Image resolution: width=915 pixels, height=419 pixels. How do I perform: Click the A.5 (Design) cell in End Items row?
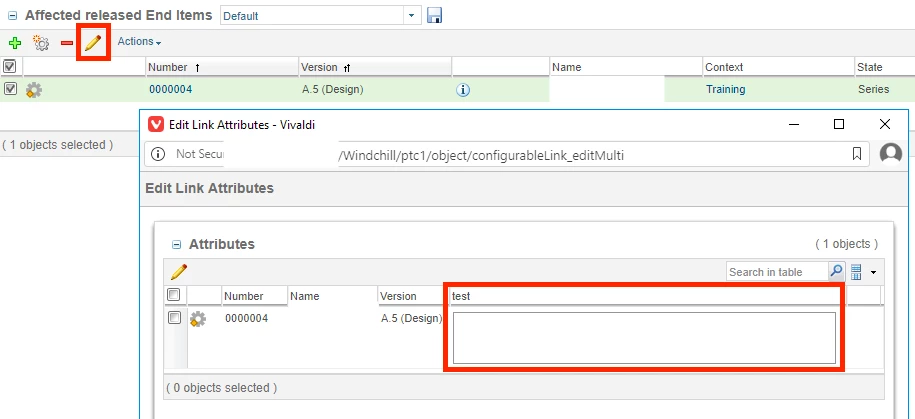pyautogui.click(x=332, y=89)
